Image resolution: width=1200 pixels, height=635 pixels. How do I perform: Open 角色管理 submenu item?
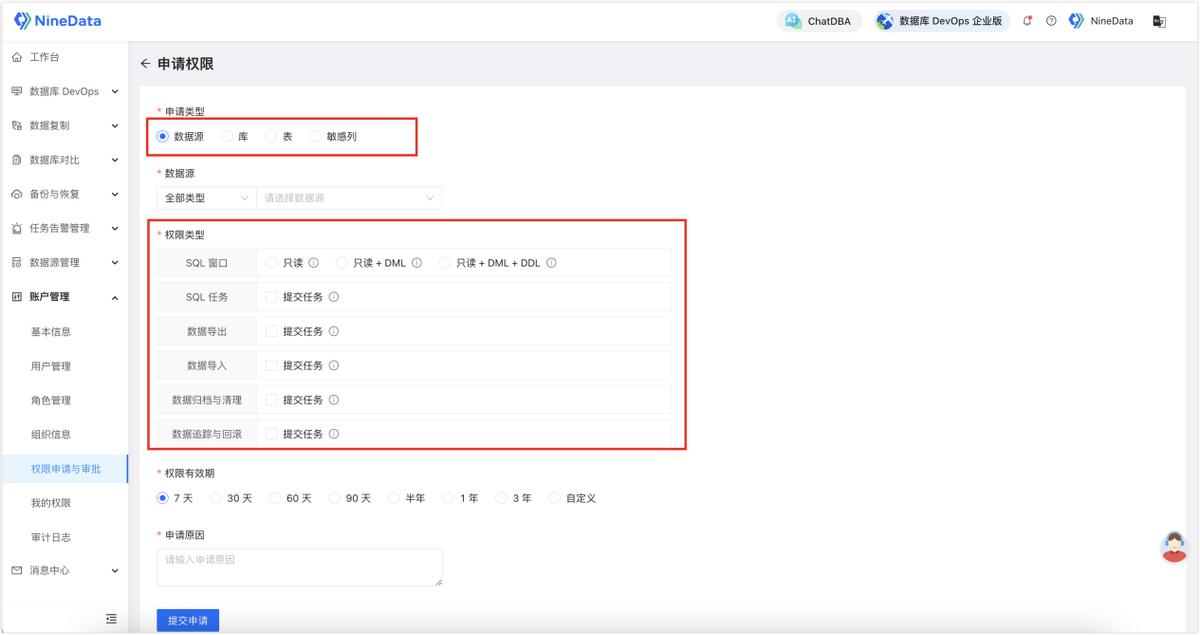tap(51, 400)
